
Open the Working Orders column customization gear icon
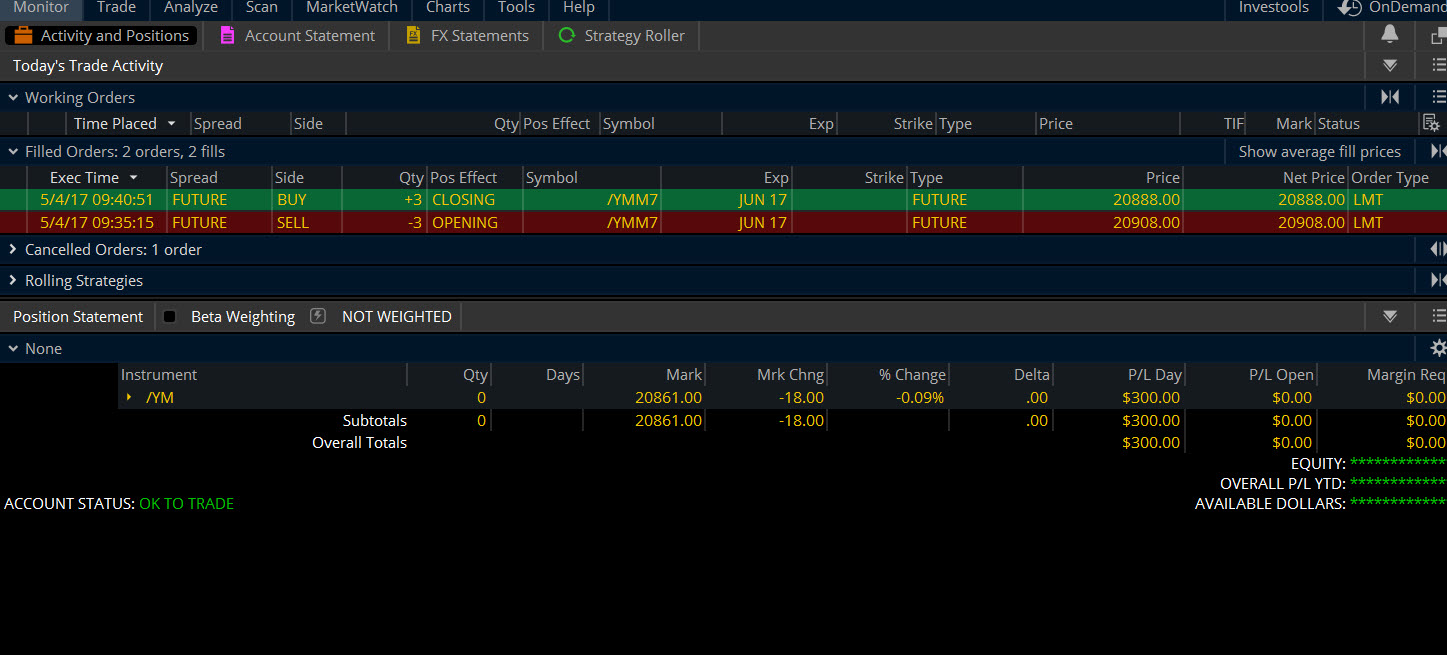pos(1431,123)
